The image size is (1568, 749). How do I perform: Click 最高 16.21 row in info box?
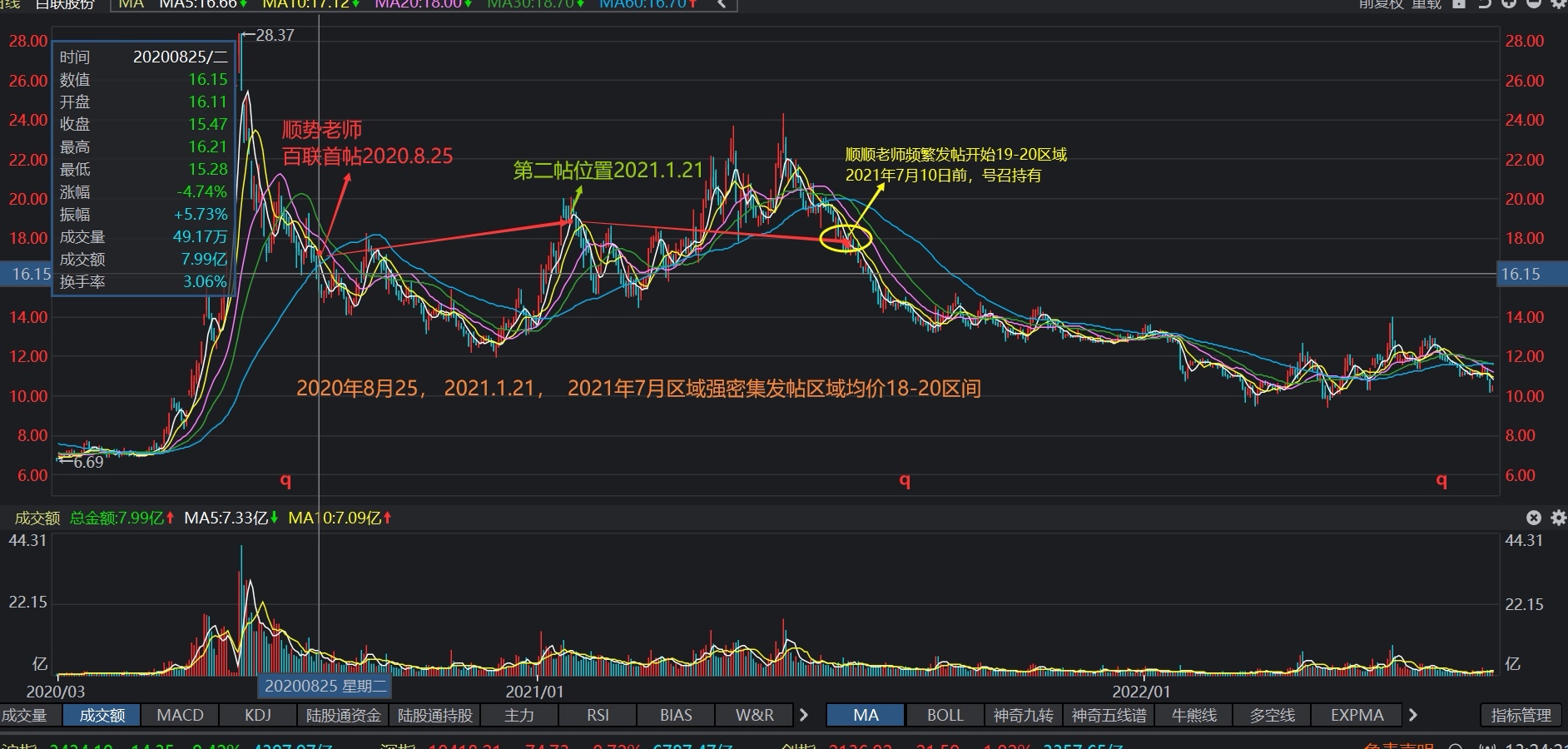pyautogui.click(x=143, y=146)
